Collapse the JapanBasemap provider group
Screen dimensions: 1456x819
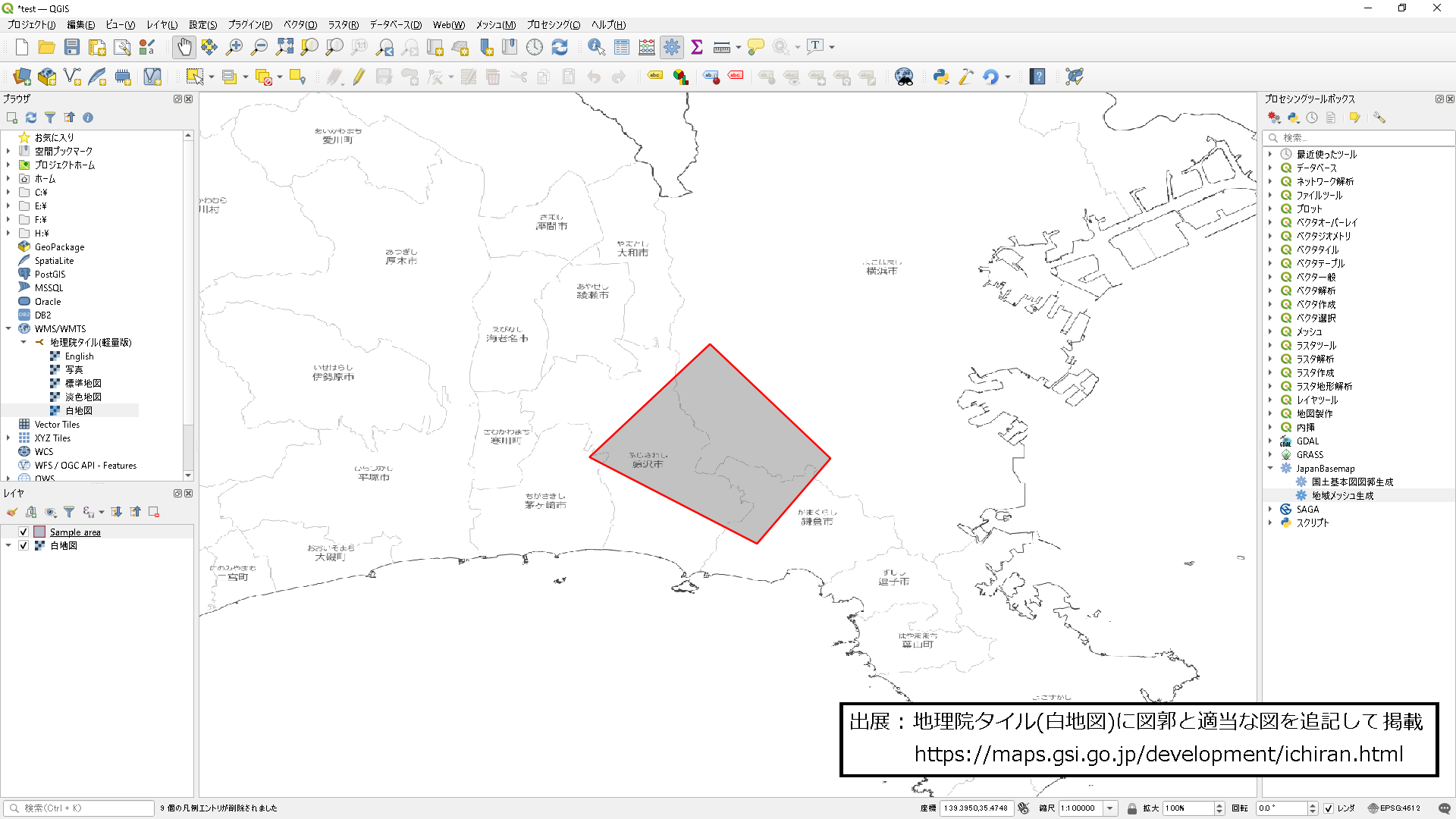(x=1270, y=468)
